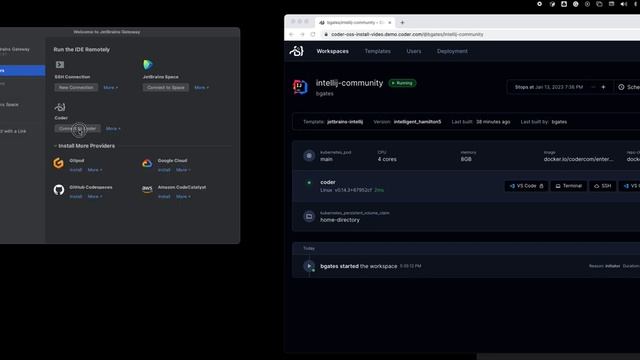Click the AWS CodeCatalyst icon

[147, 189]
